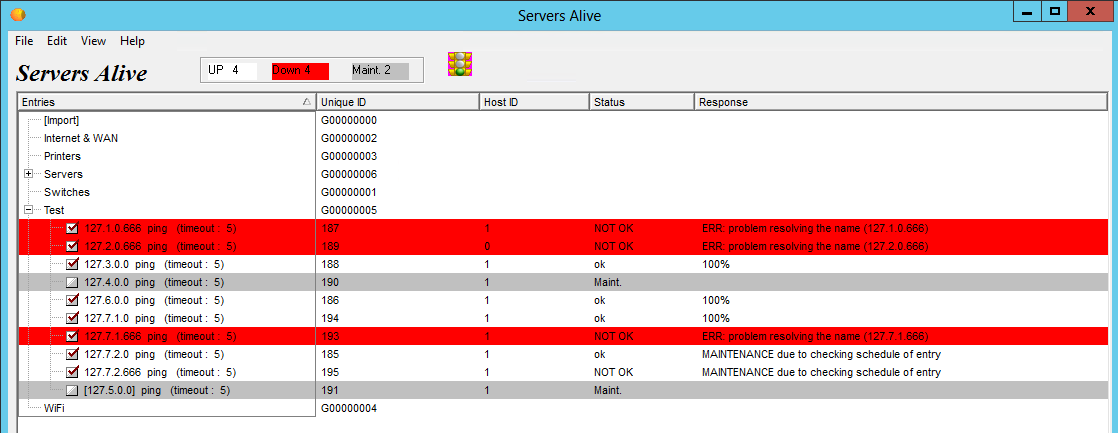The width and height of the screenshot is (1118, 433).
Task: Enable the [127.5.0.0] ping checkbox
Action: point(72,390)
